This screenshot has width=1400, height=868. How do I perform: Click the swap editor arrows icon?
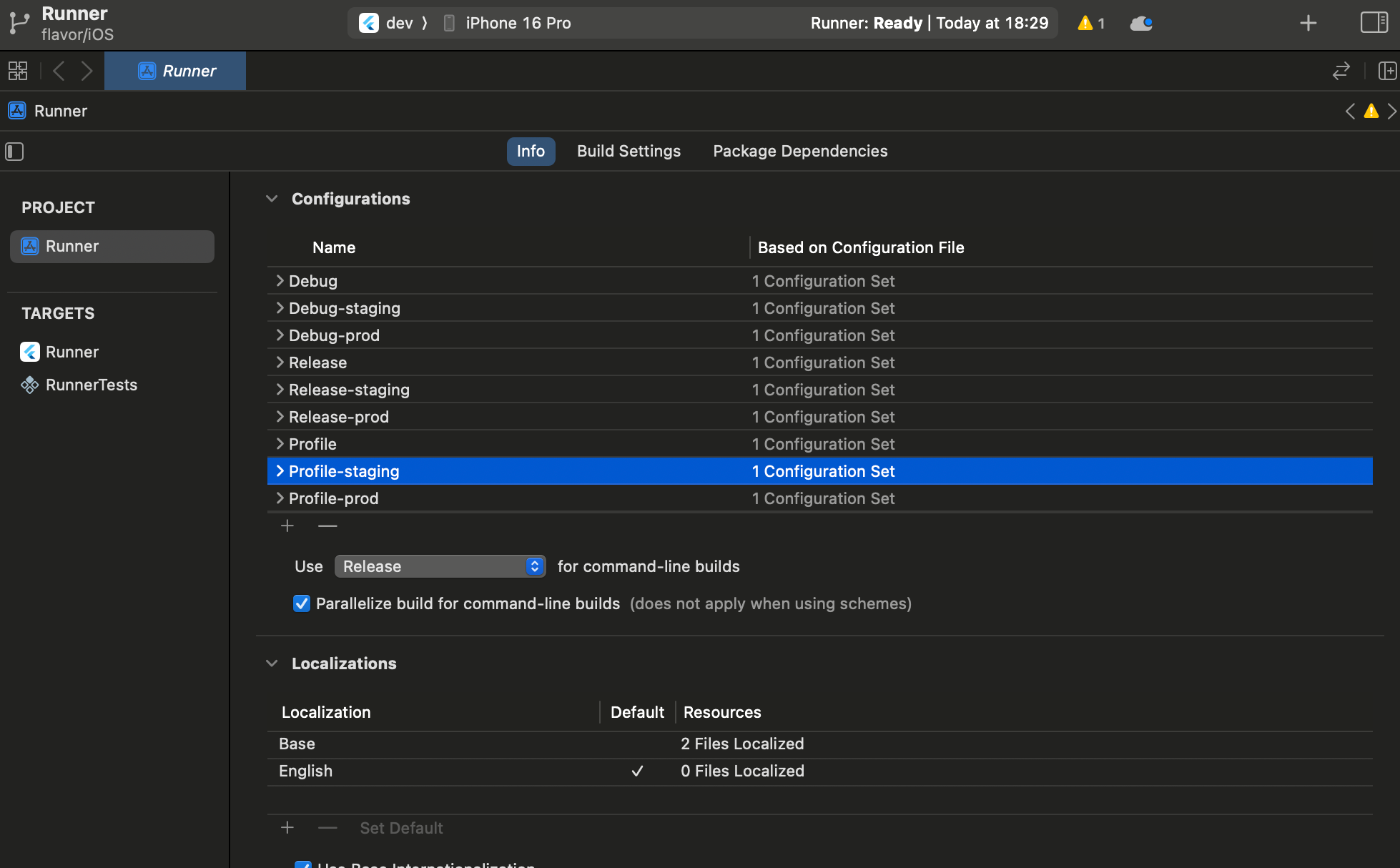1341,71
